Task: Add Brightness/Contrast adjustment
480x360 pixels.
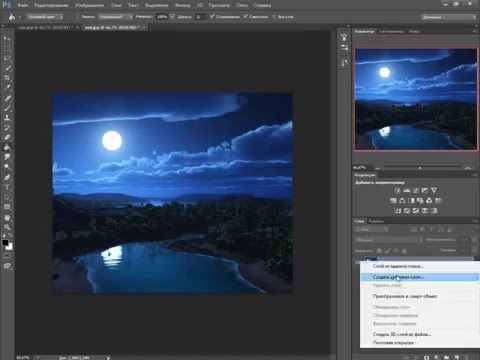Action: pyautogui.click(x=397, y=190)
